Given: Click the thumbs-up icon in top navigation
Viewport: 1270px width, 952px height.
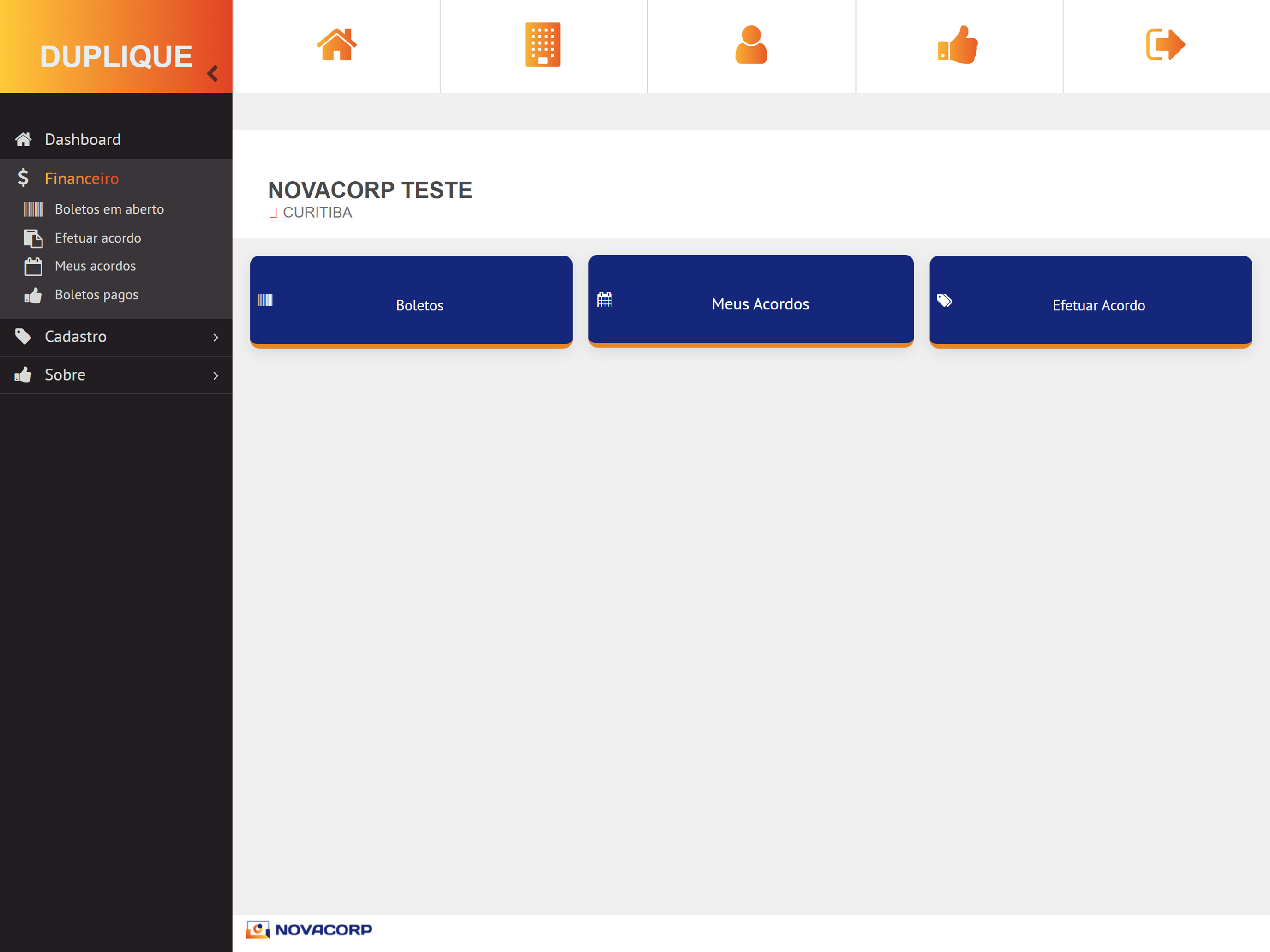Looking at the screenshot, I should coord(958,45).
